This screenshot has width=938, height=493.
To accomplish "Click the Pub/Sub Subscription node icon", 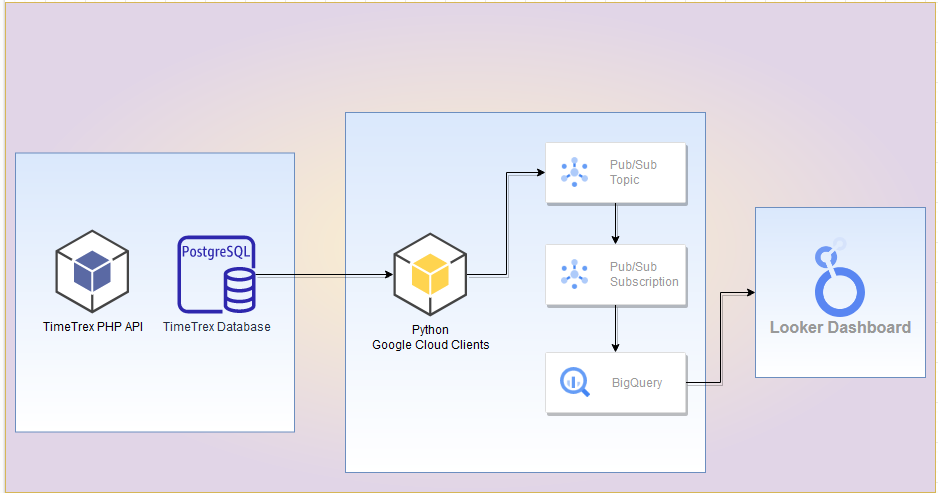I will click(575, 274).
